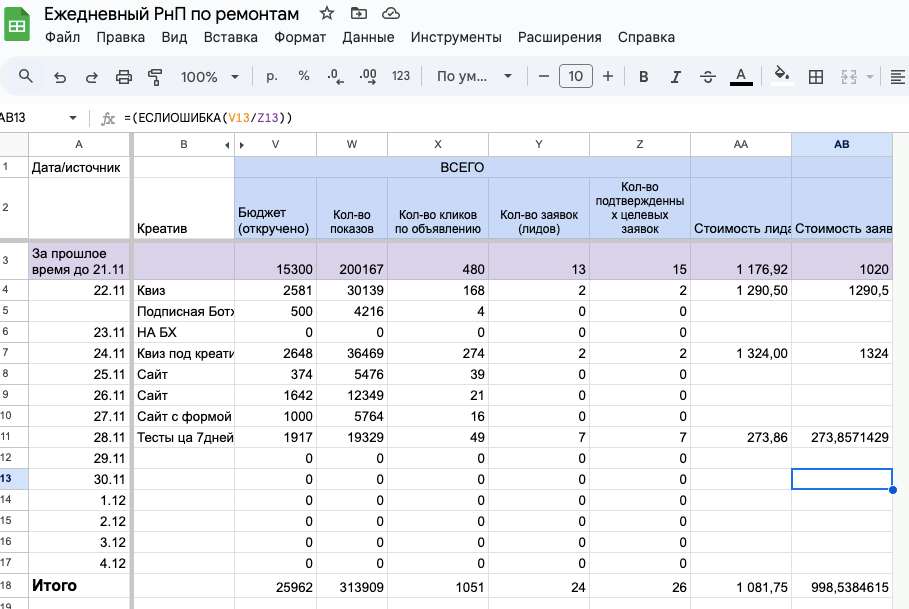Select column V header

[275, 144]
